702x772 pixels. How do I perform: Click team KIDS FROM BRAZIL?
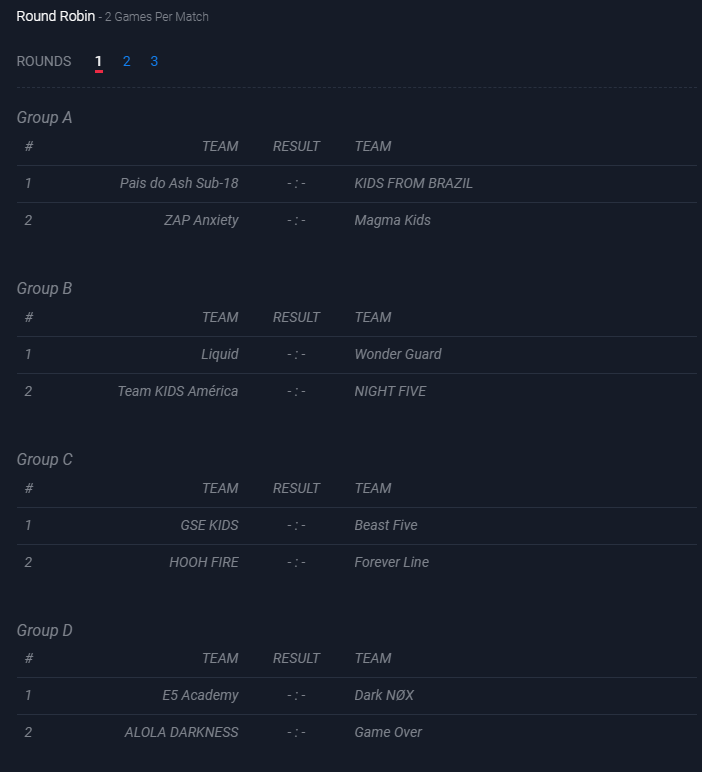[x=414, y=183]
